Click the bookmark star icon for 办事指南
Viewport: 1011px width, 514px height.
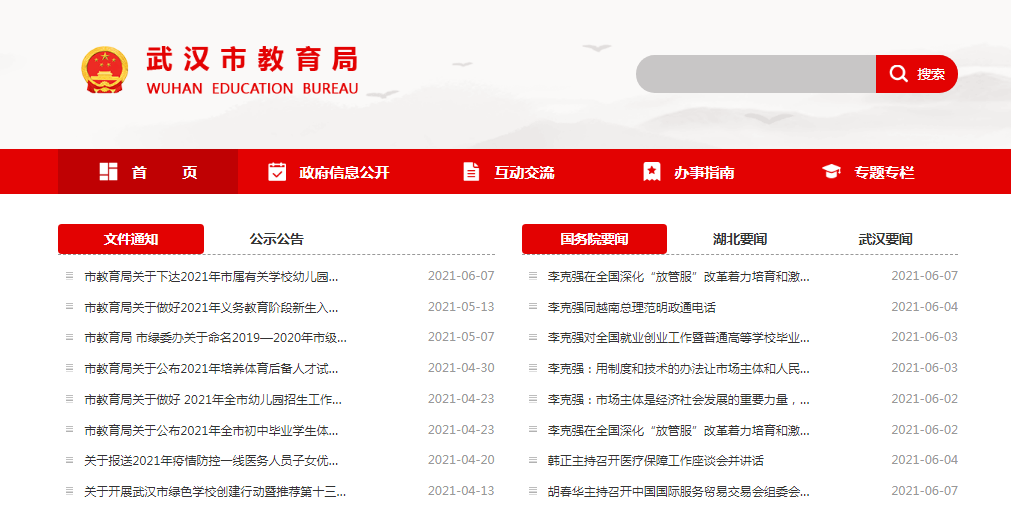pyautogui.click(x=652, y=172)
